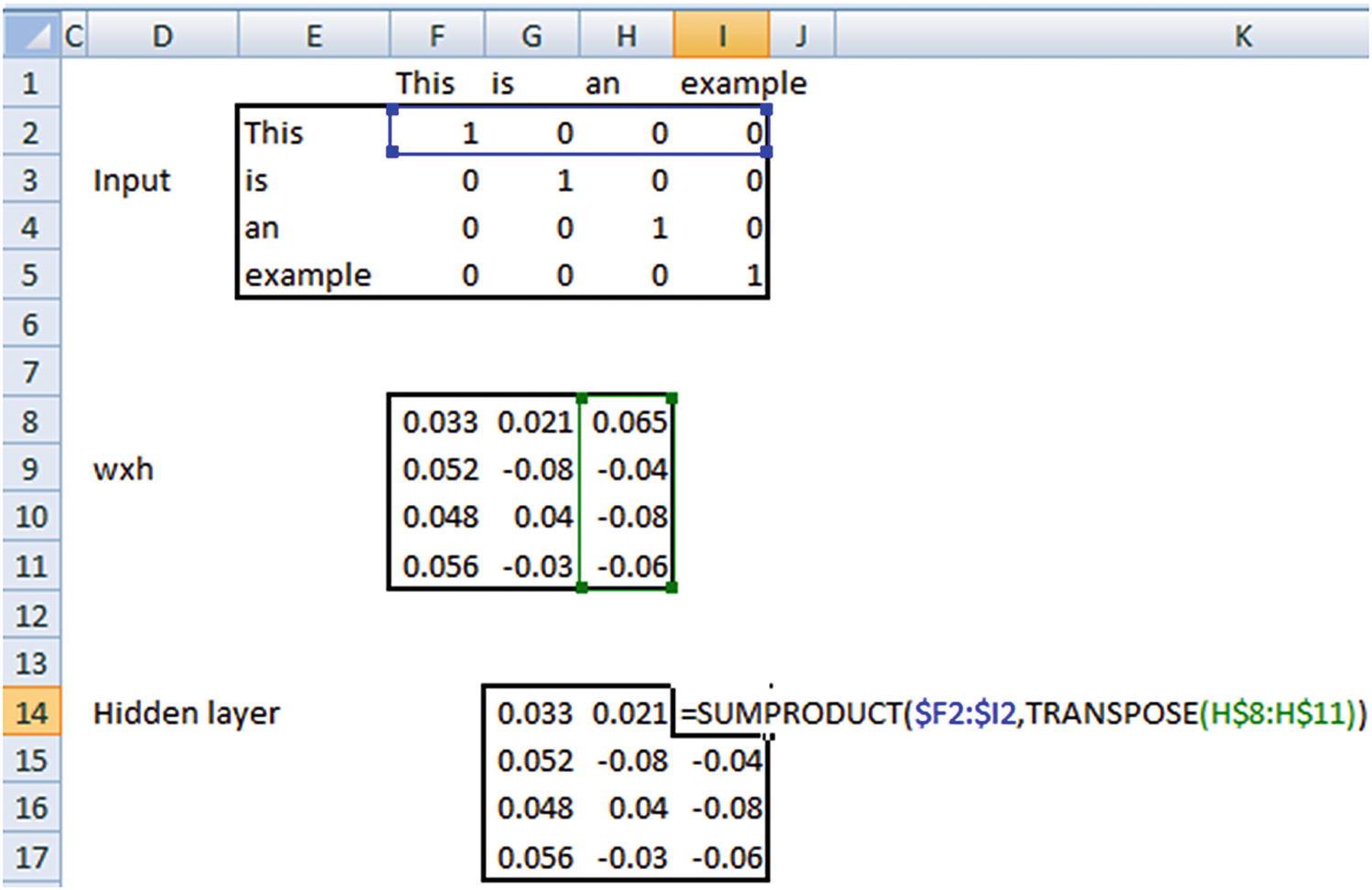Image resolution: width=1372 pixels, height=890 pixels.
Task: Select cell containing 0.065
Action: point(627,422)
